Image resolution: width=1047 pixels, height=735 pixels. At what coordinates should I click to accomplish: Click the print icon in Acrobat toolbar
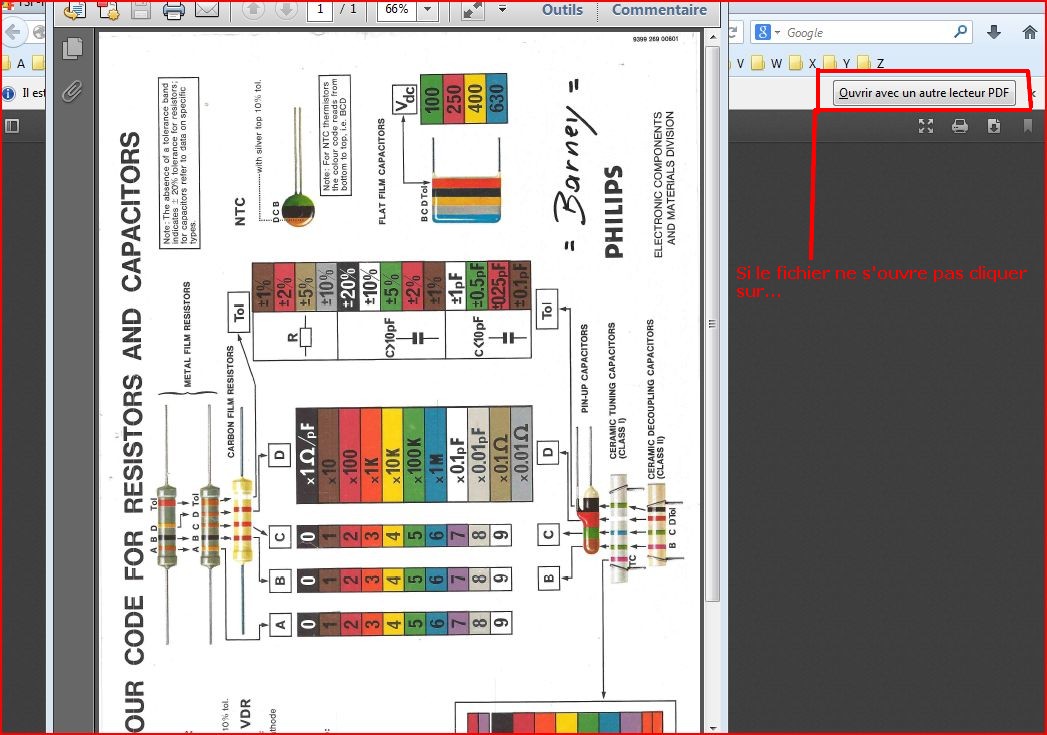pyautogui.click(x=173, y=11)
